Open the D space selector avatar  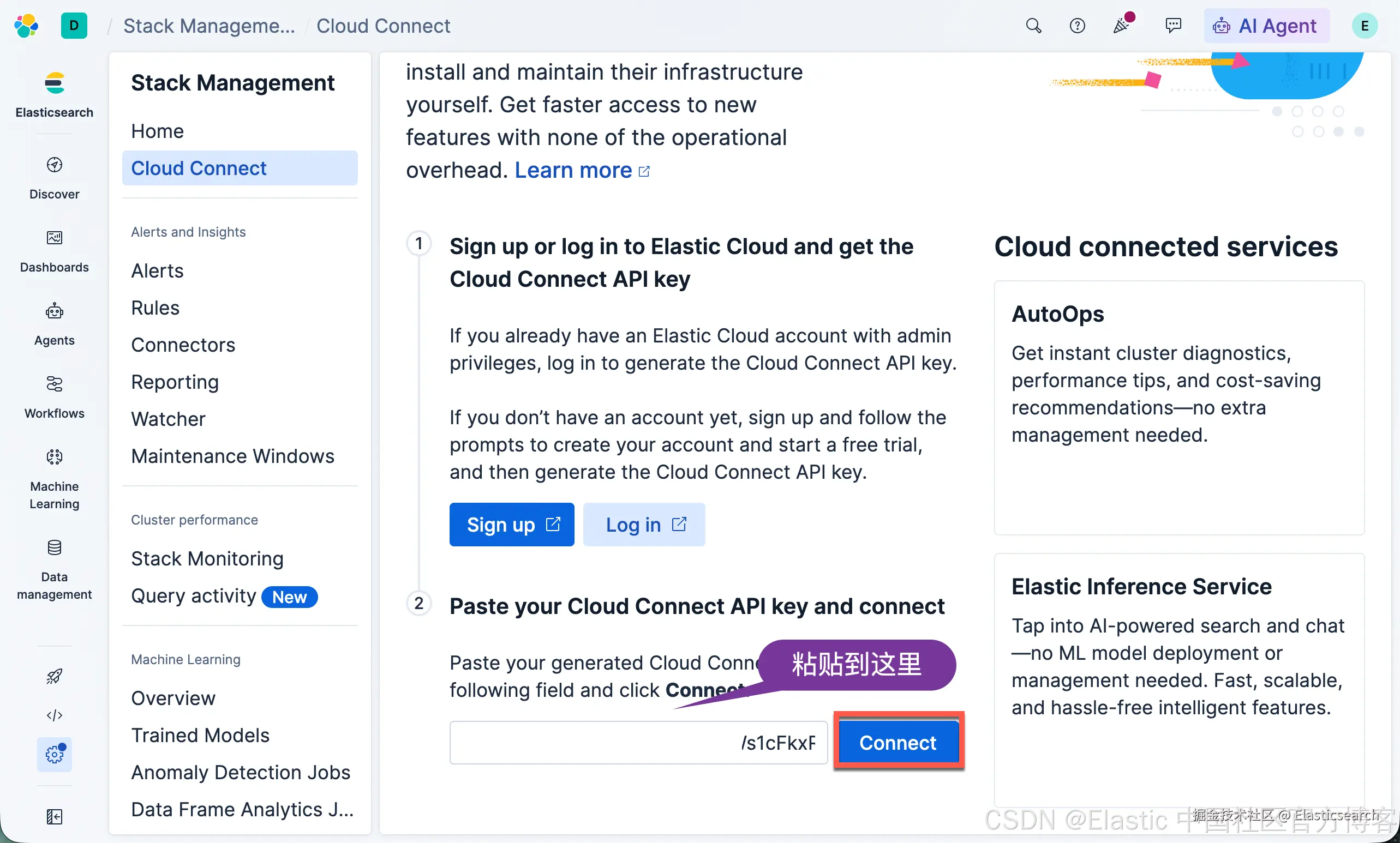pos(74,26)
